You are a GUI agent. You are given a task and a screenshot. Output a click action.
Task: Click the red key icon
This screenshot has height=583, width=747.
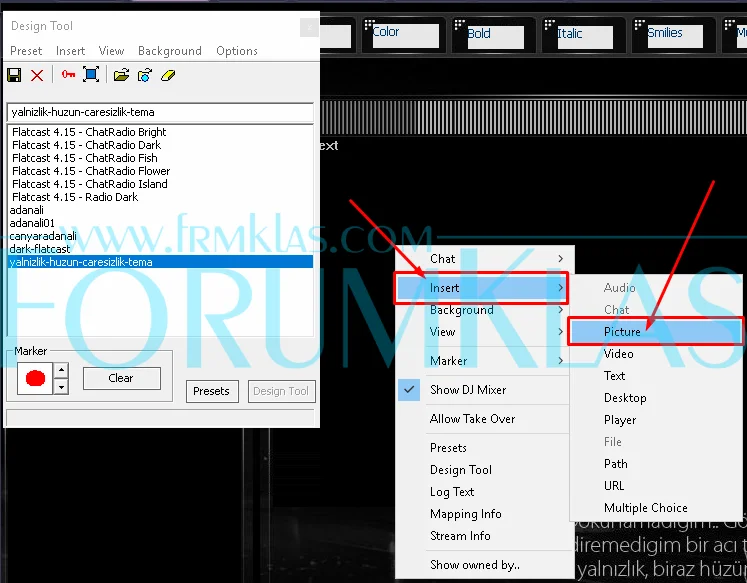[68, 75]
